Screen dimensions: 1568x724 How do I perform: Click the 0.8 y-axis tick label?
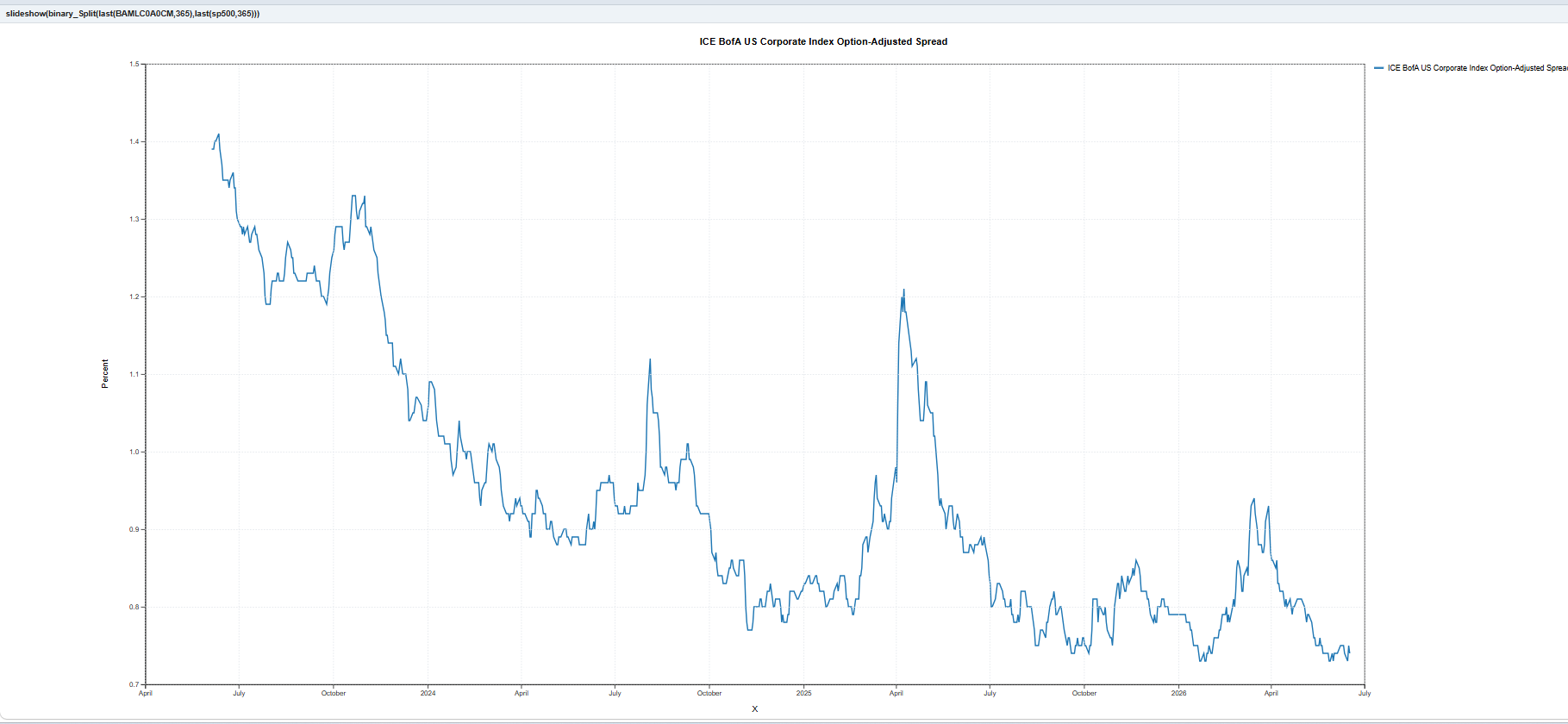tap(134, 607)
